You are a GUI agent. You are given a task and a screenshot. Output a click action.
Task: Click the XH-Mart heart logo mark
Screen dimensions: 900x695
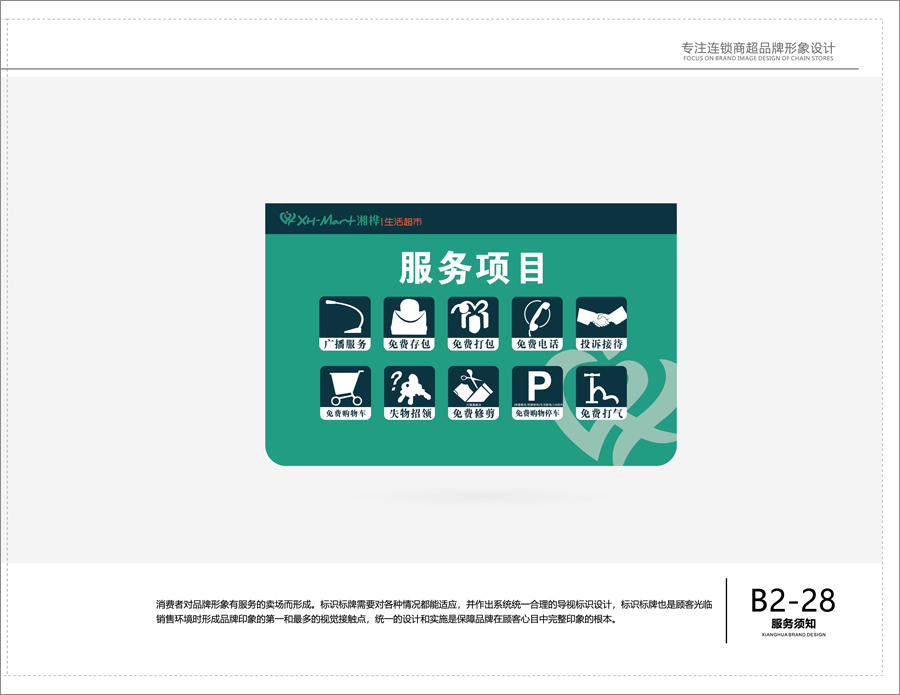(288, 219)
